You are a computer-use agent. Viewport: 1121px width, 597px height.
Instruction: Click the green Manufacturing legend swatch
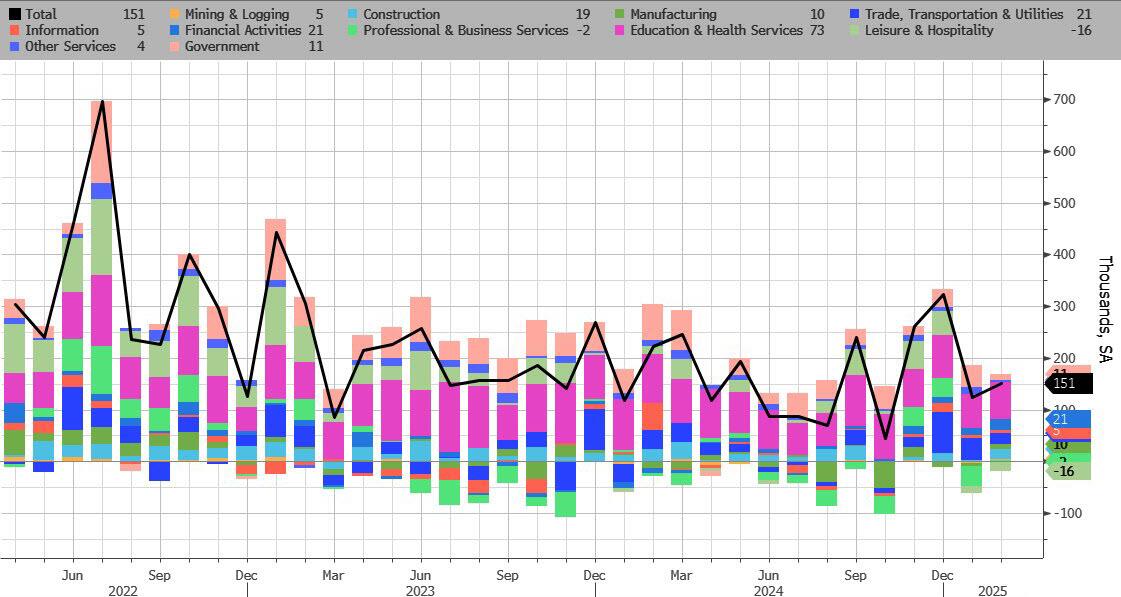(x=620, y=14)
